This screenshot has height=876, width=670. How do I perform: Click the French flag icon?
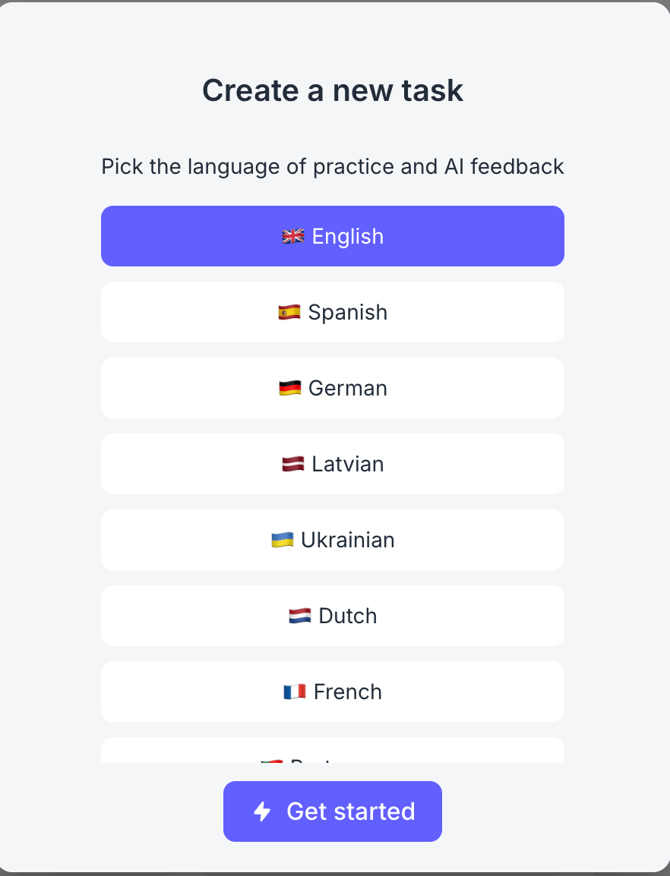(294, 692)
